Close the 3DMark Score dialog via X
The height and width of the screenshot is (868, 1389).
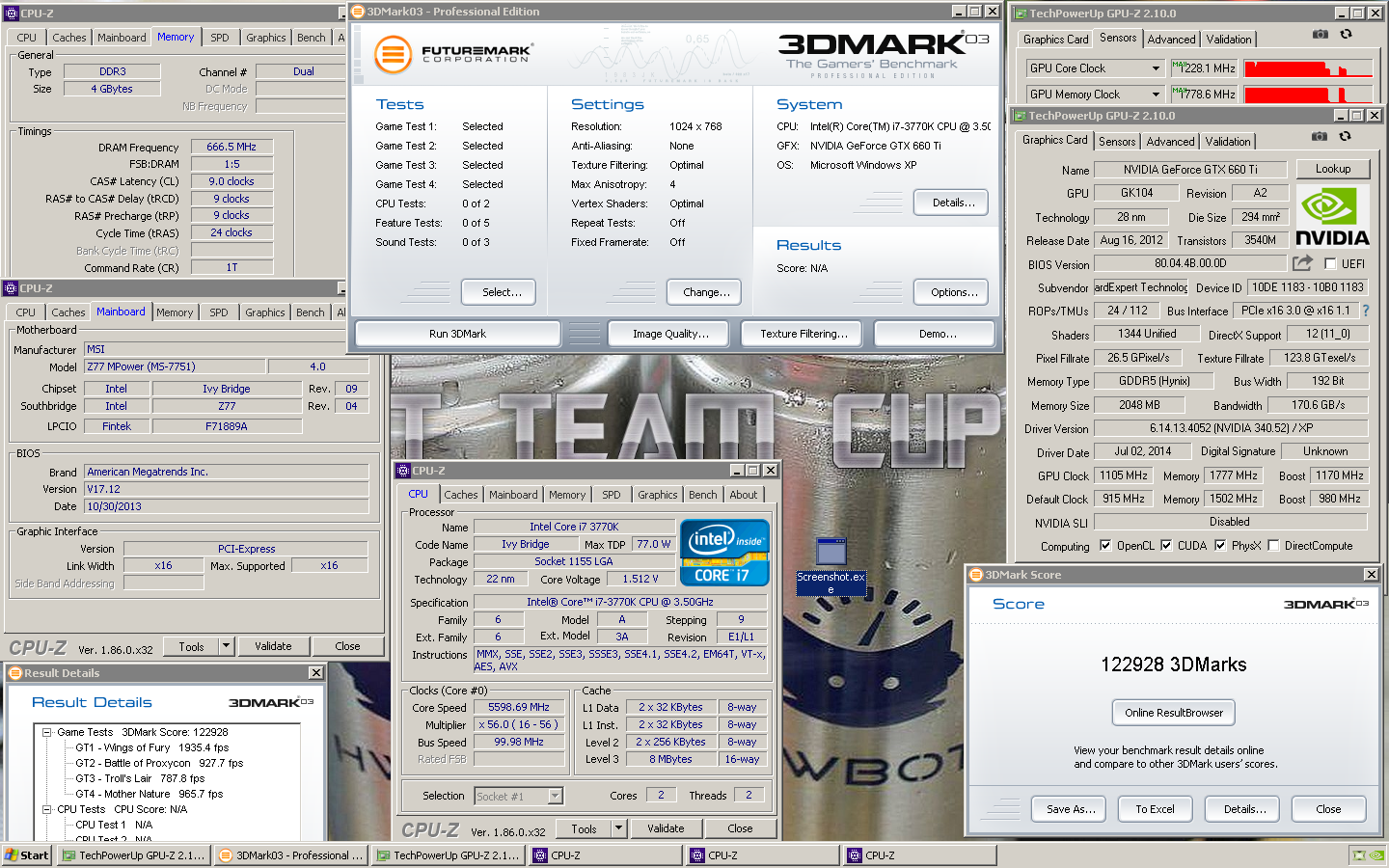(1372, 575)
